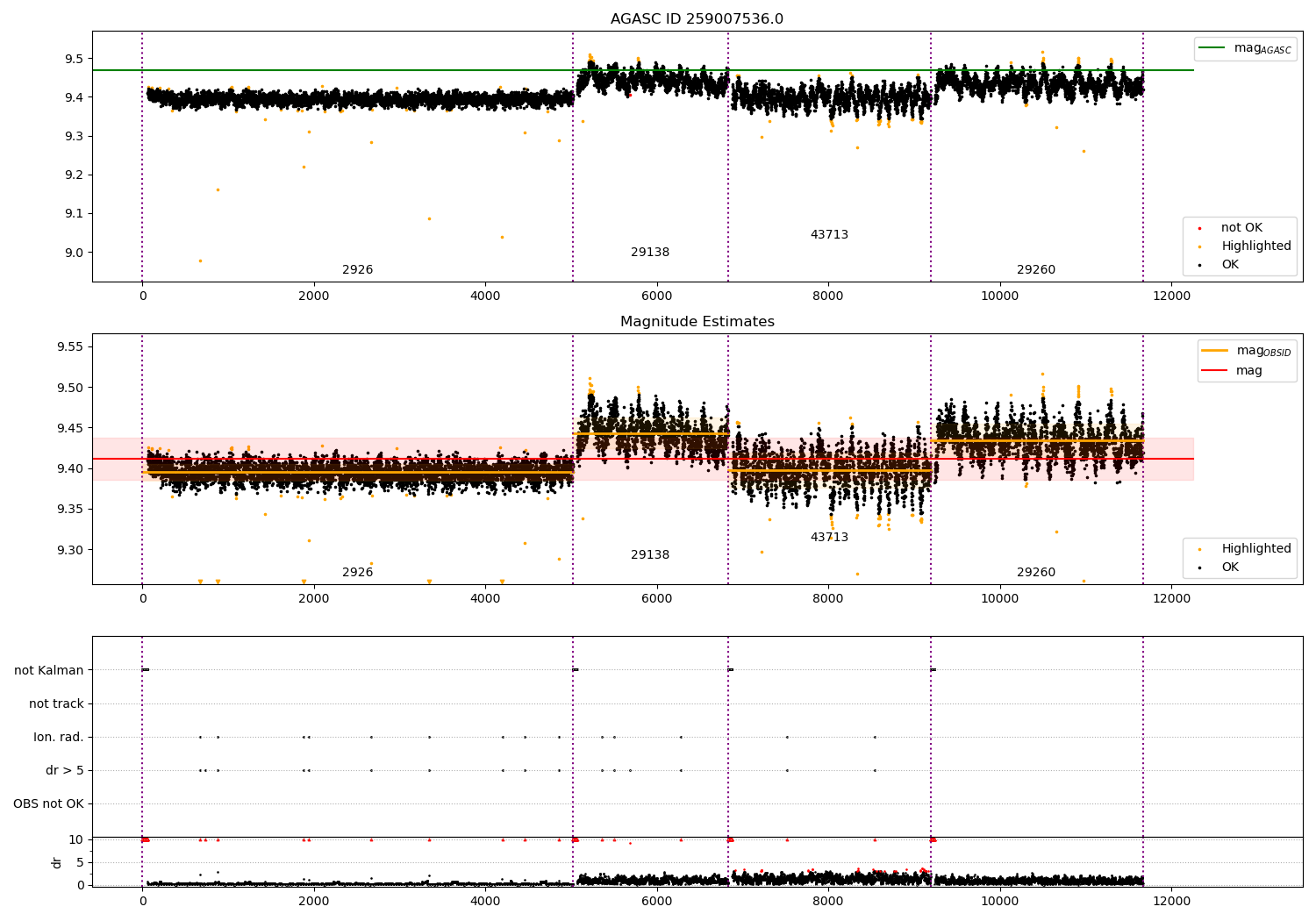Click the "9.0" y-axis tick in the top plot
1316x921 pixels.
pos(74,253)
